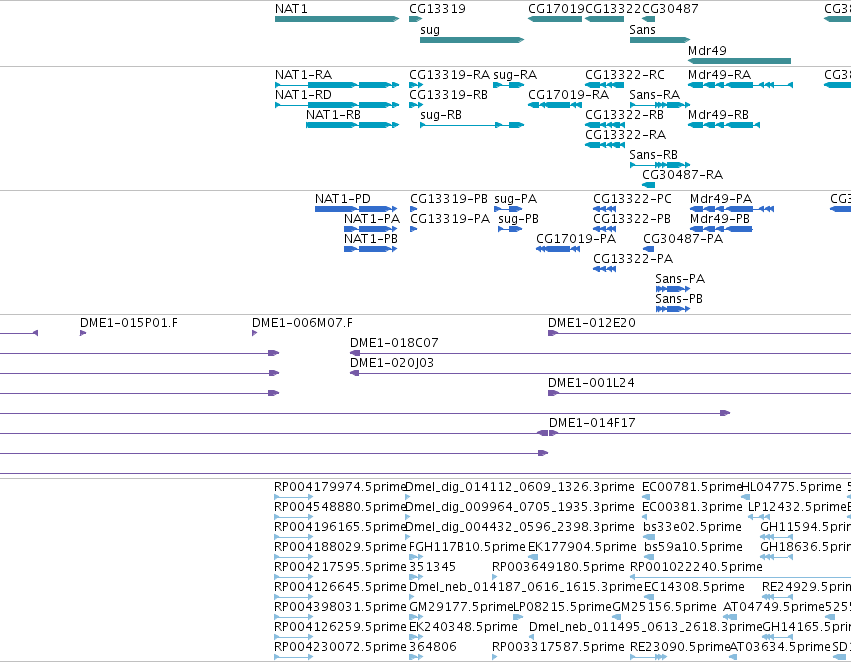Click the RP003649180.5prime EST label
This screenshot has width=851, height=662.
pos(558,568)
